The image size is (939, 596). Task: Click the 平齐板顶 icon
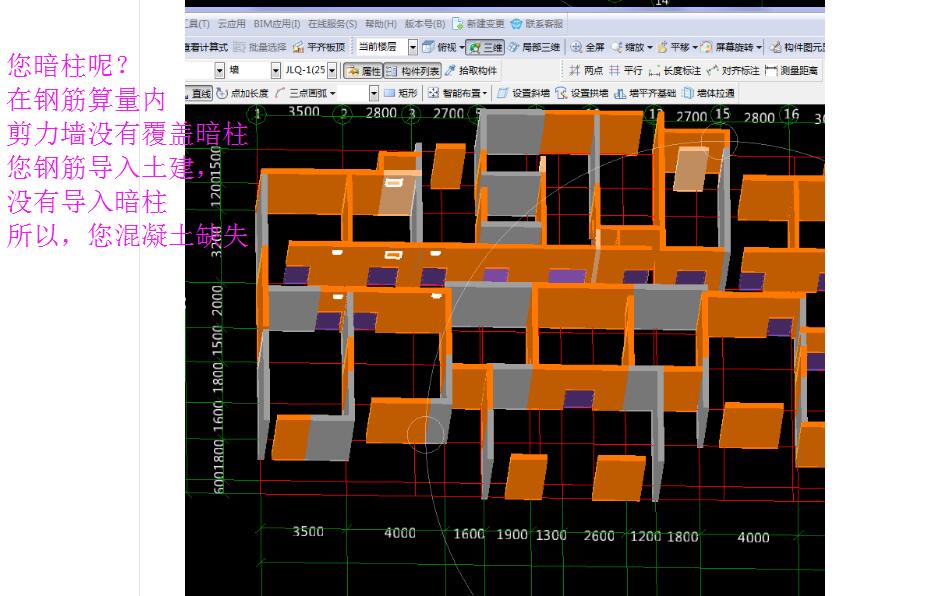pyautogui.click(x=298, y=47)
